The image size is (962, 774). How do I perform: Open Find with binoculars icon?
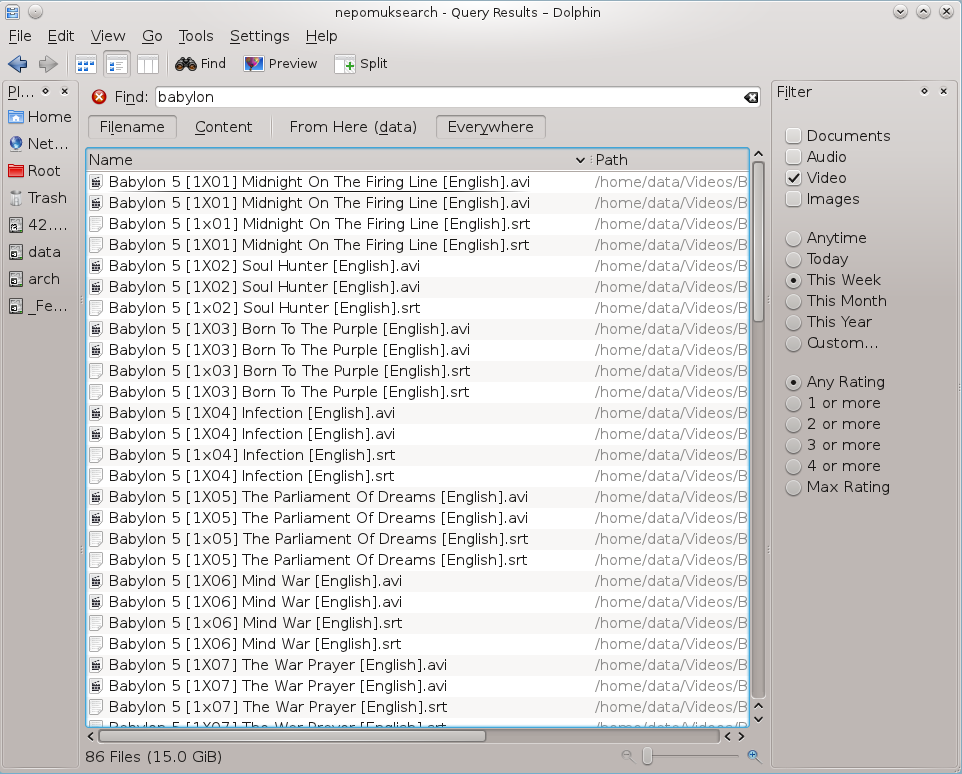(200, 64)
